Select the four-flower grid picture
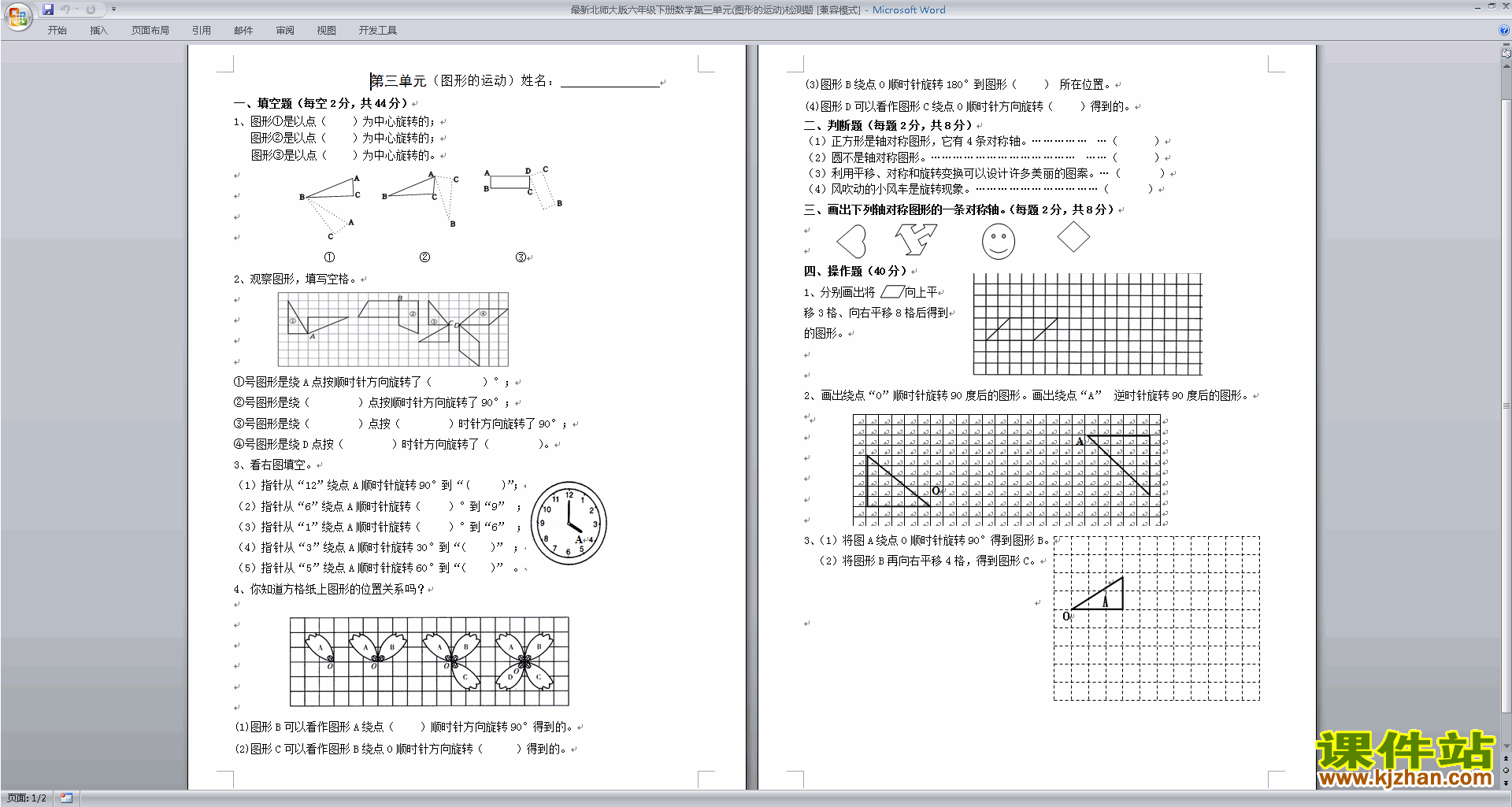 tap(429, 661)
